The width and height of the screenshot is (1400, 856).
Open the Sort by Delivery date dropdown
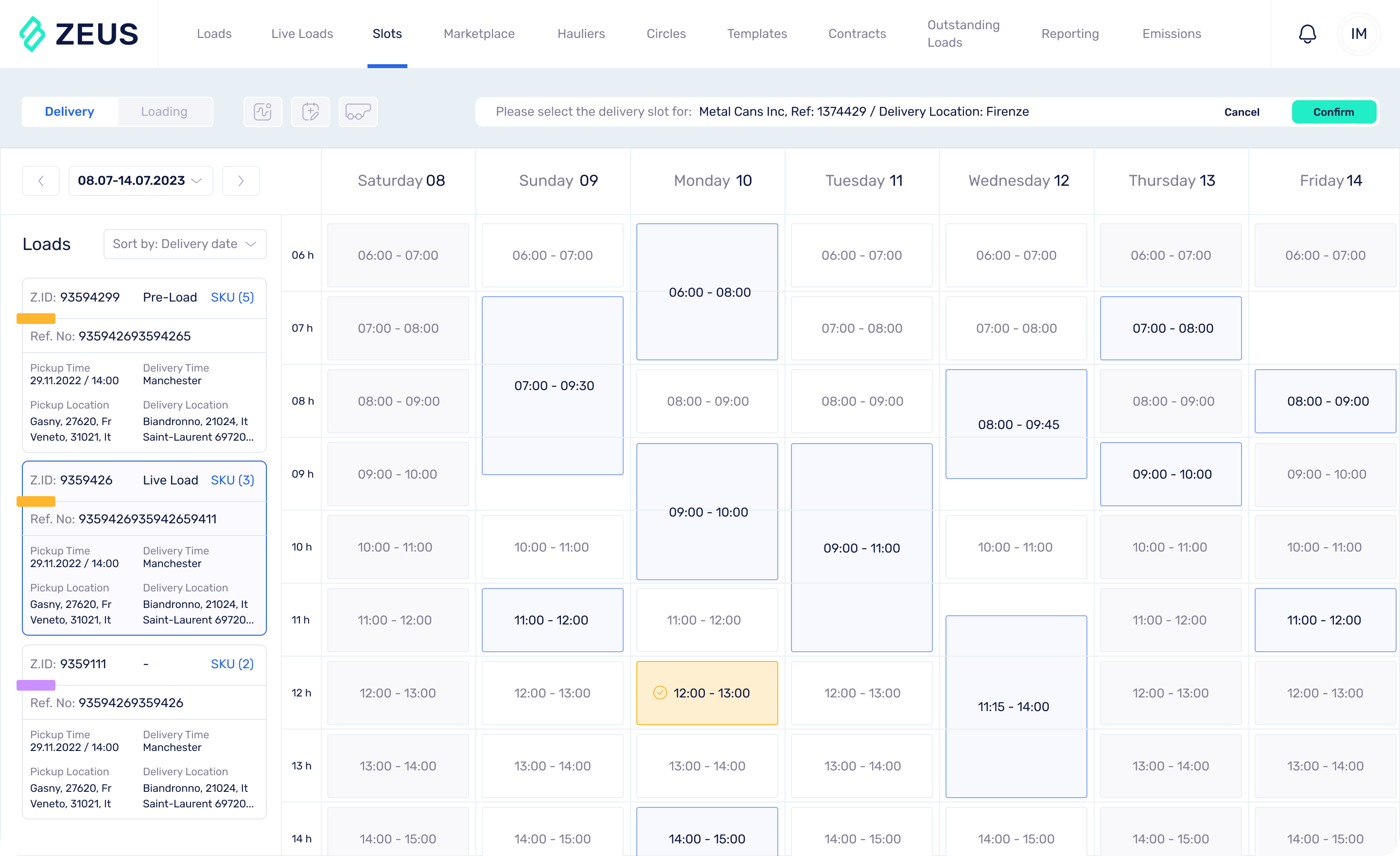(185, 244)
